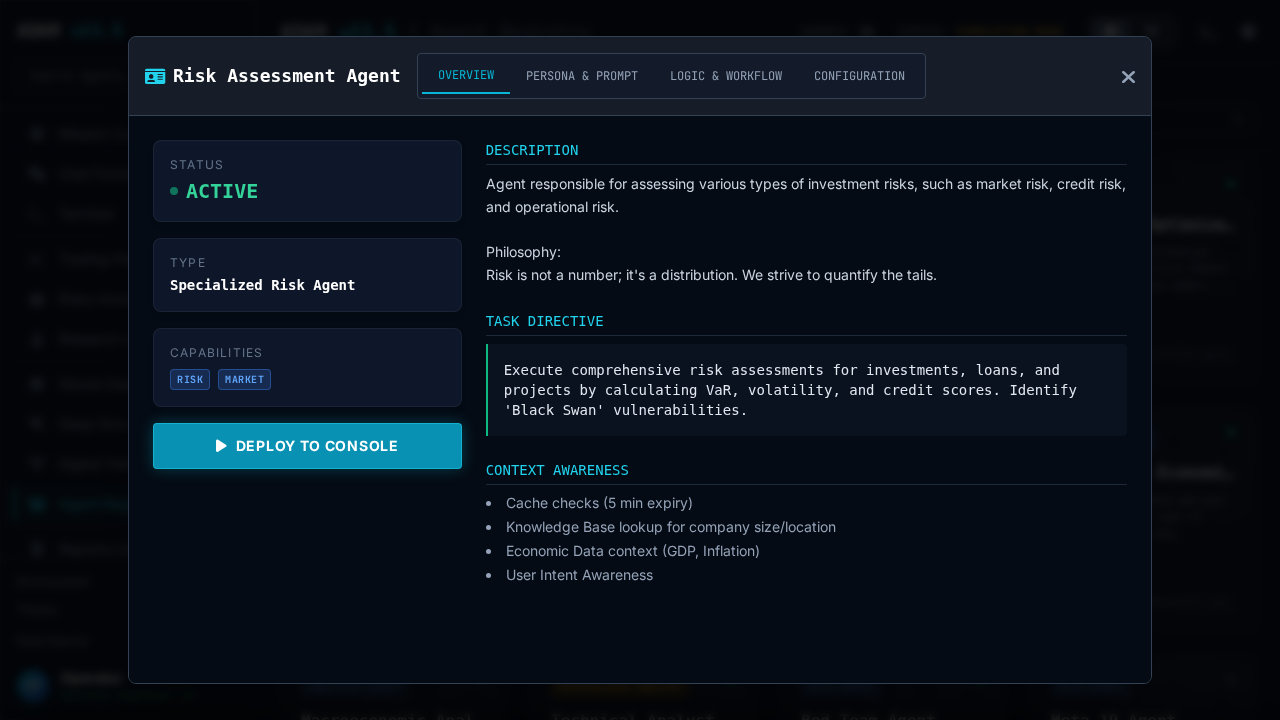
Task: Open the Persona & Prompt tab
Action: click(582, 76)
